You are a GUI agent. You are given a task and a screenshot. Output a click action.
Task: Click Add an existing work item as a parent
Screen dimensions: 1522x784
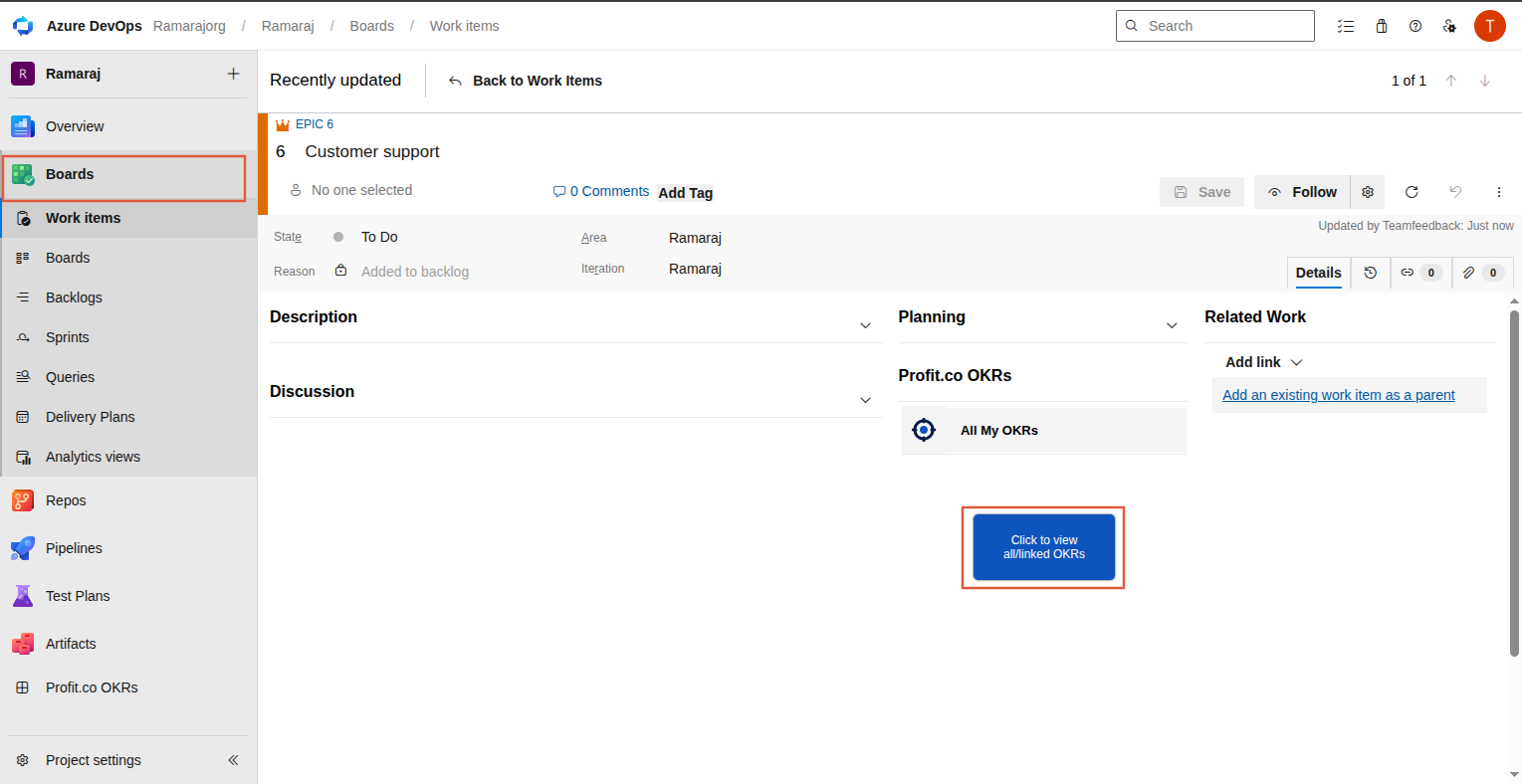coord(1339,395)
